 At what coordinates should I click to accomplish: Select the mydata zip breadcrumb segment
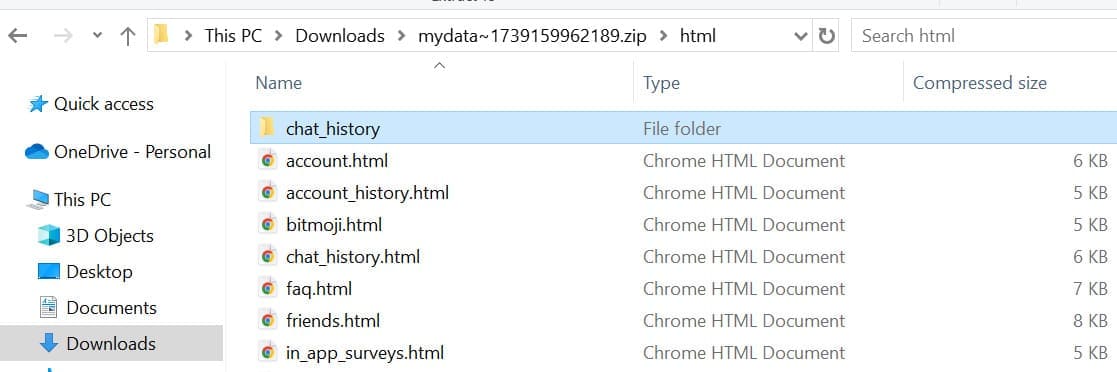(532, 36)
